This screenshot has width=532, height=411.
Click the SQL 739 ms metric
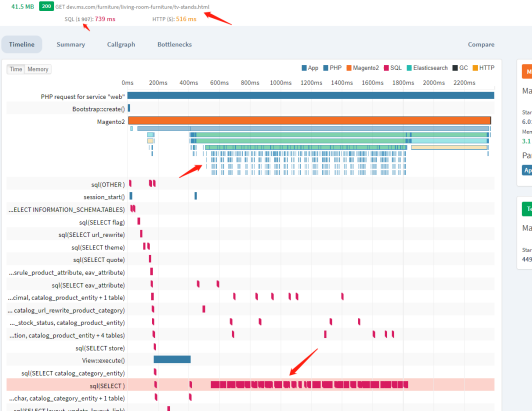coord(90,19)
